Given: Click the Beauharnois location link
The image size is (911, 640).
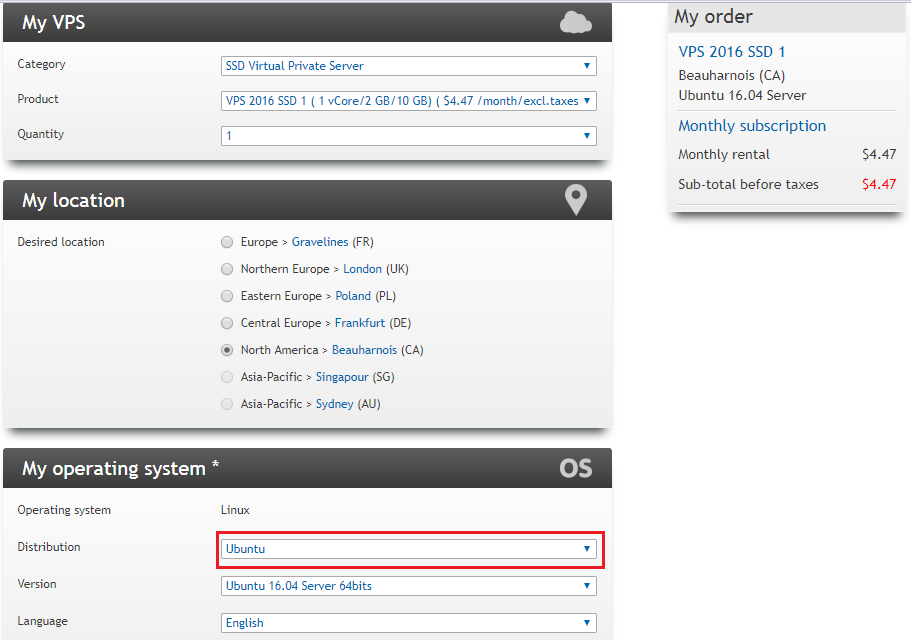Looking at the screenshot, I should (x=364, y=350).
